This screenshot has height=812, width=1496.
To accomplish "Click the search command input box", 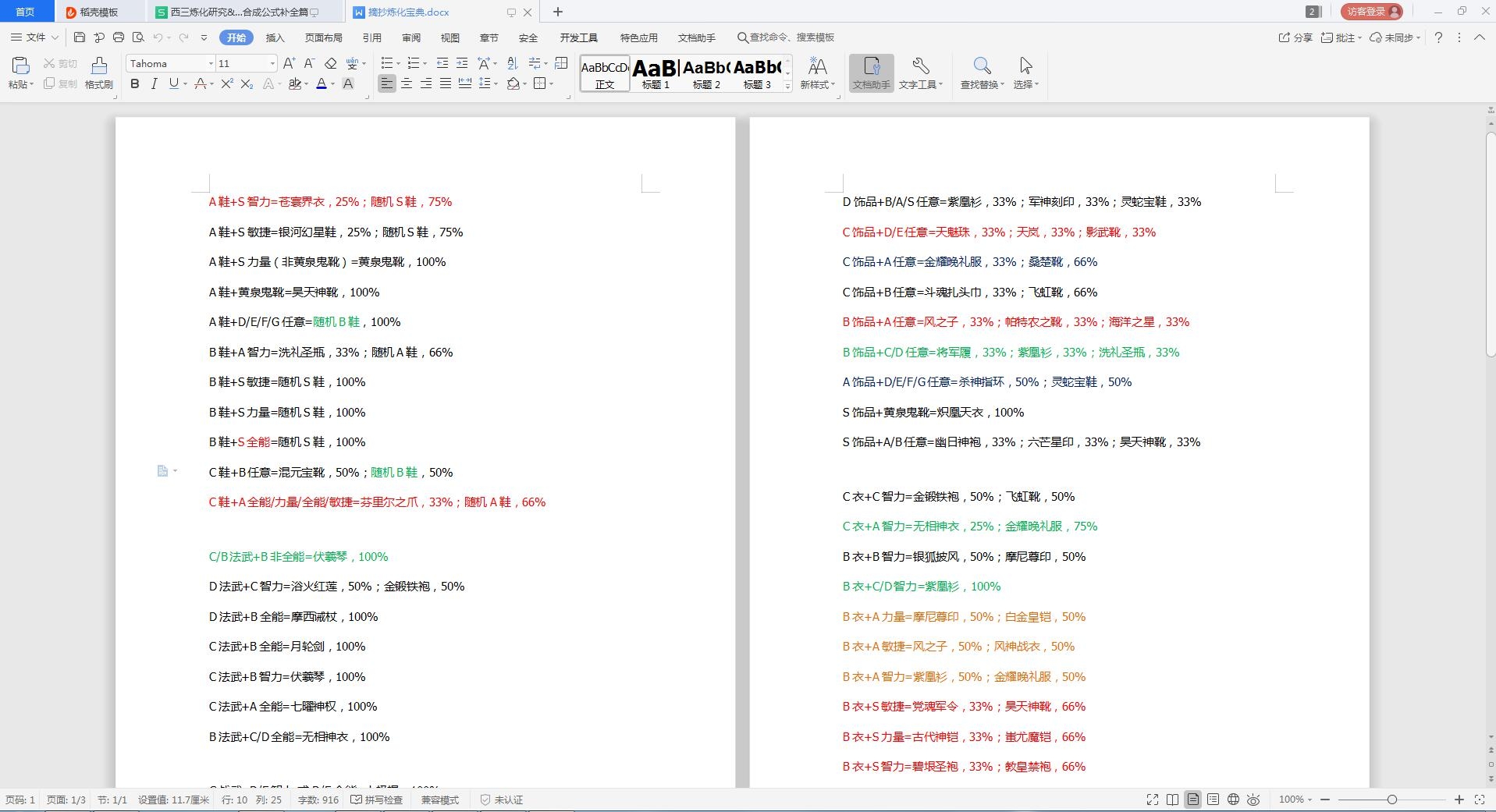I will tap(787, 37).
